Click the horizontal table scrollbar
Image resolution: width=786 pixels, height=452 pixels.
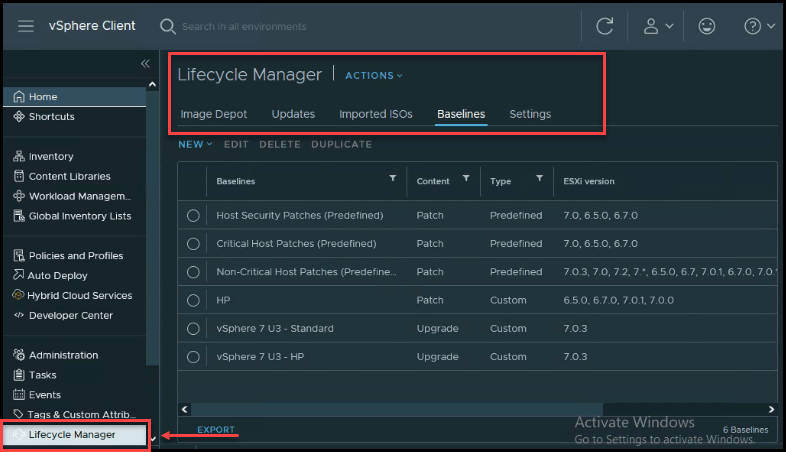tap(397, 409)
